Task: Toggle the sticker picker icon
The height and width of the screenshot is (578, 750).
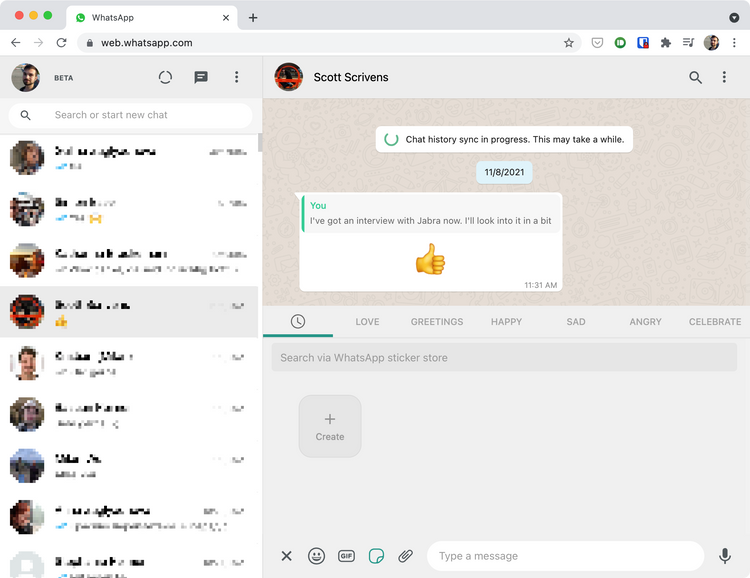Action: point(376,556)
